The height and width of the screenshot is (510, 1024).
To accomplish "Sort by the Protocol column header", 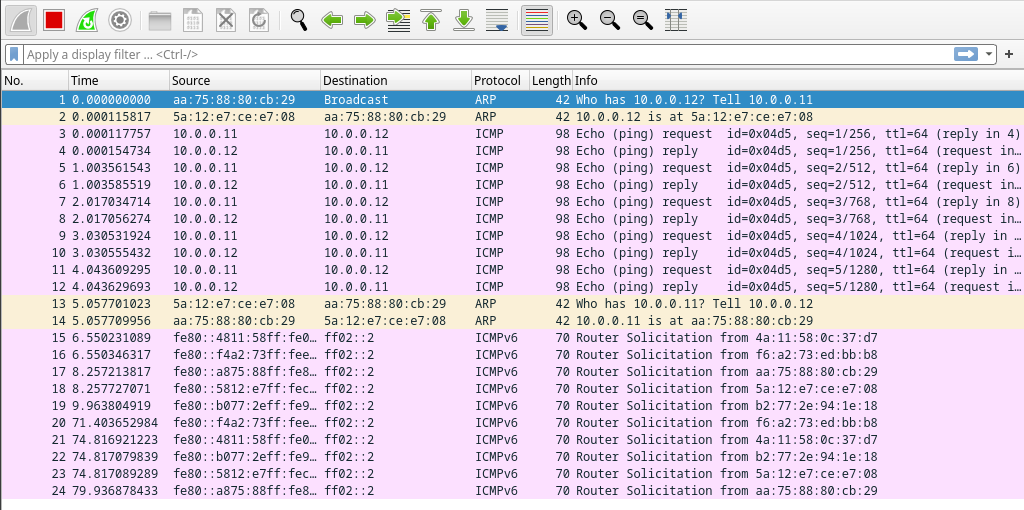I will (500, 80).
